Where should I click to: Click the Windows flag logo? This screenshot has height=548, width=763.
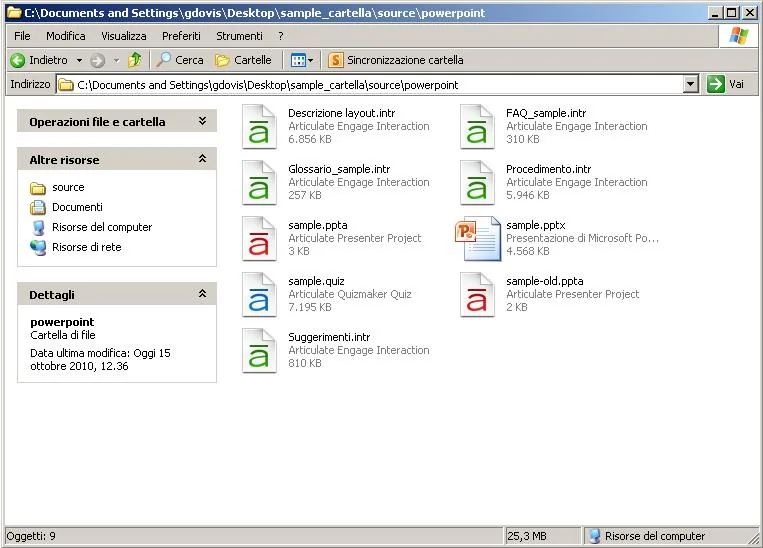[x=738, y=36]
